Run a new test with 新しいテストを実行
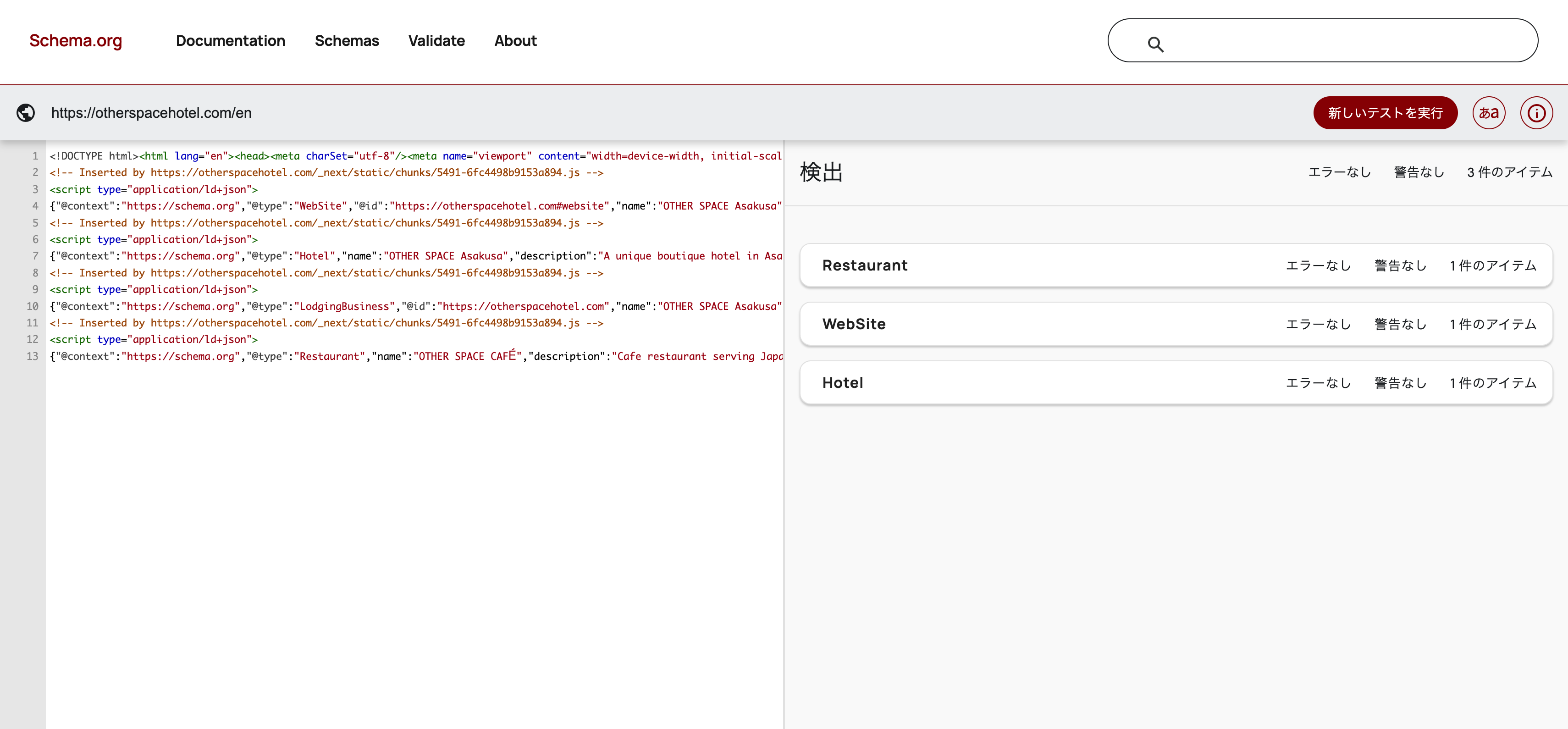This screenshot has height=729, width=1568. [1385, 113]
